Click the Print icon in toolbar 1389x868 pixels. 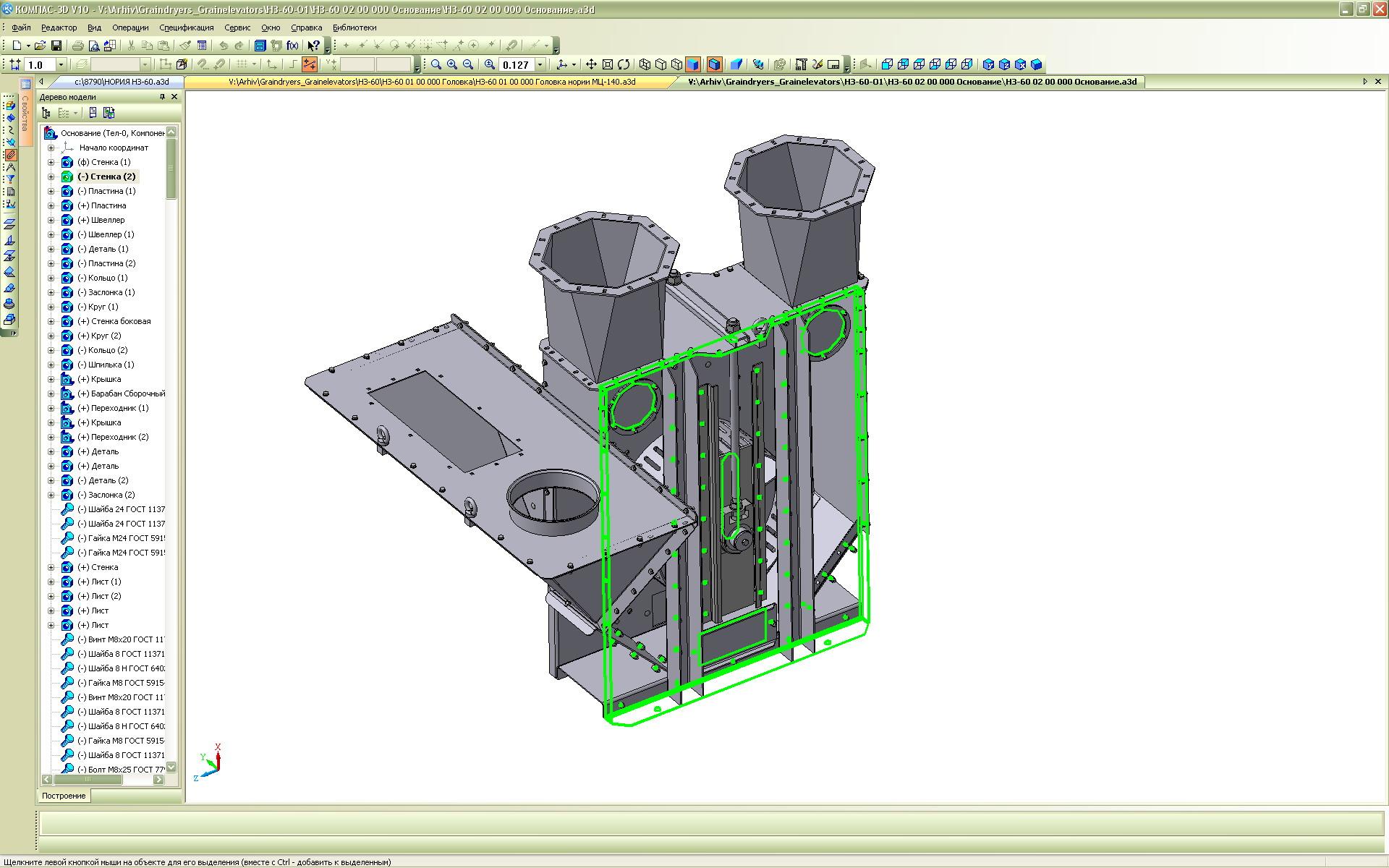tap(77, 46)
